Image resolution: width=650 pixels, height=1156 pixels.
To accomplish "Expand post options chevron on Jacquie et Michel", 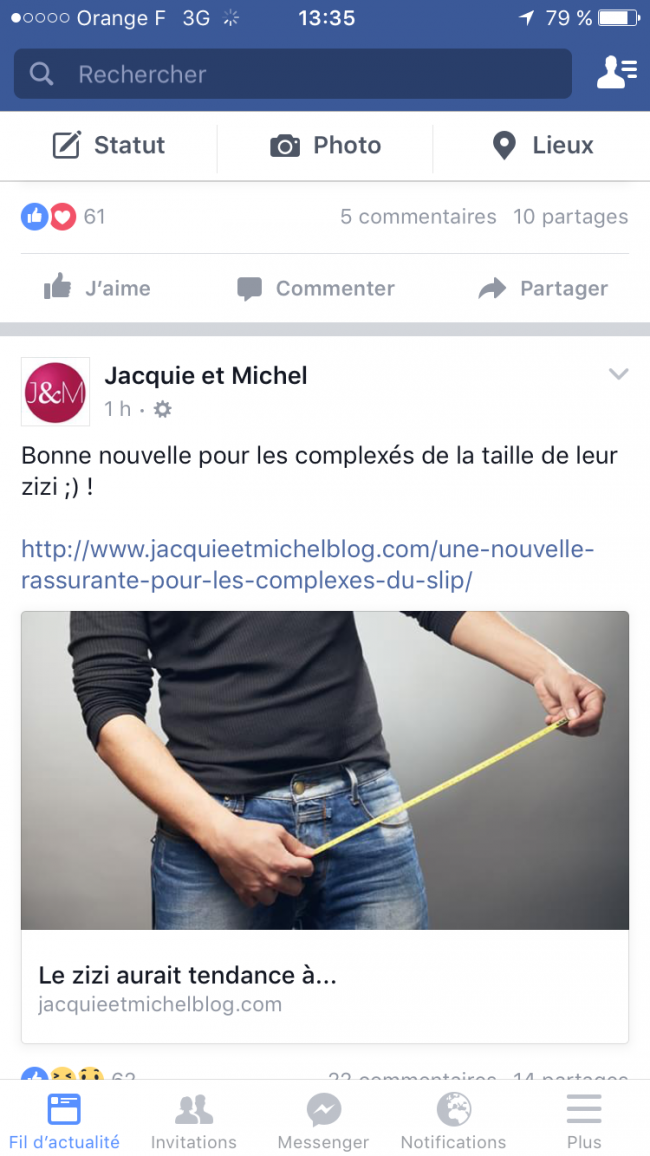I will (618, 375).
